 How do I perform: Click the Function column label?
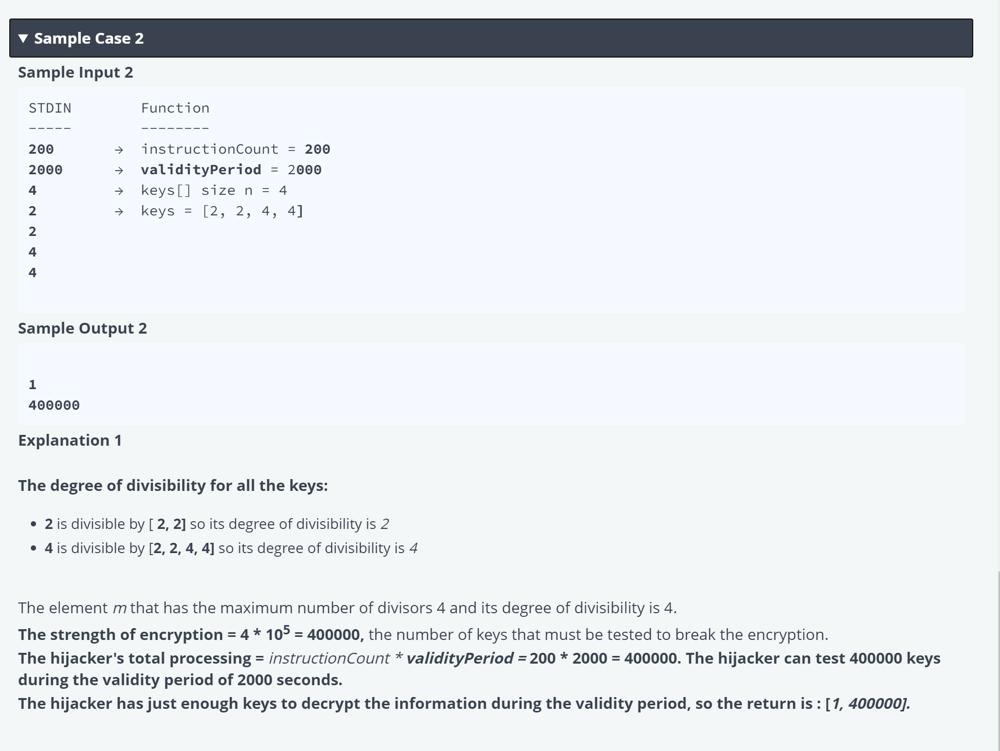point(175,108)
